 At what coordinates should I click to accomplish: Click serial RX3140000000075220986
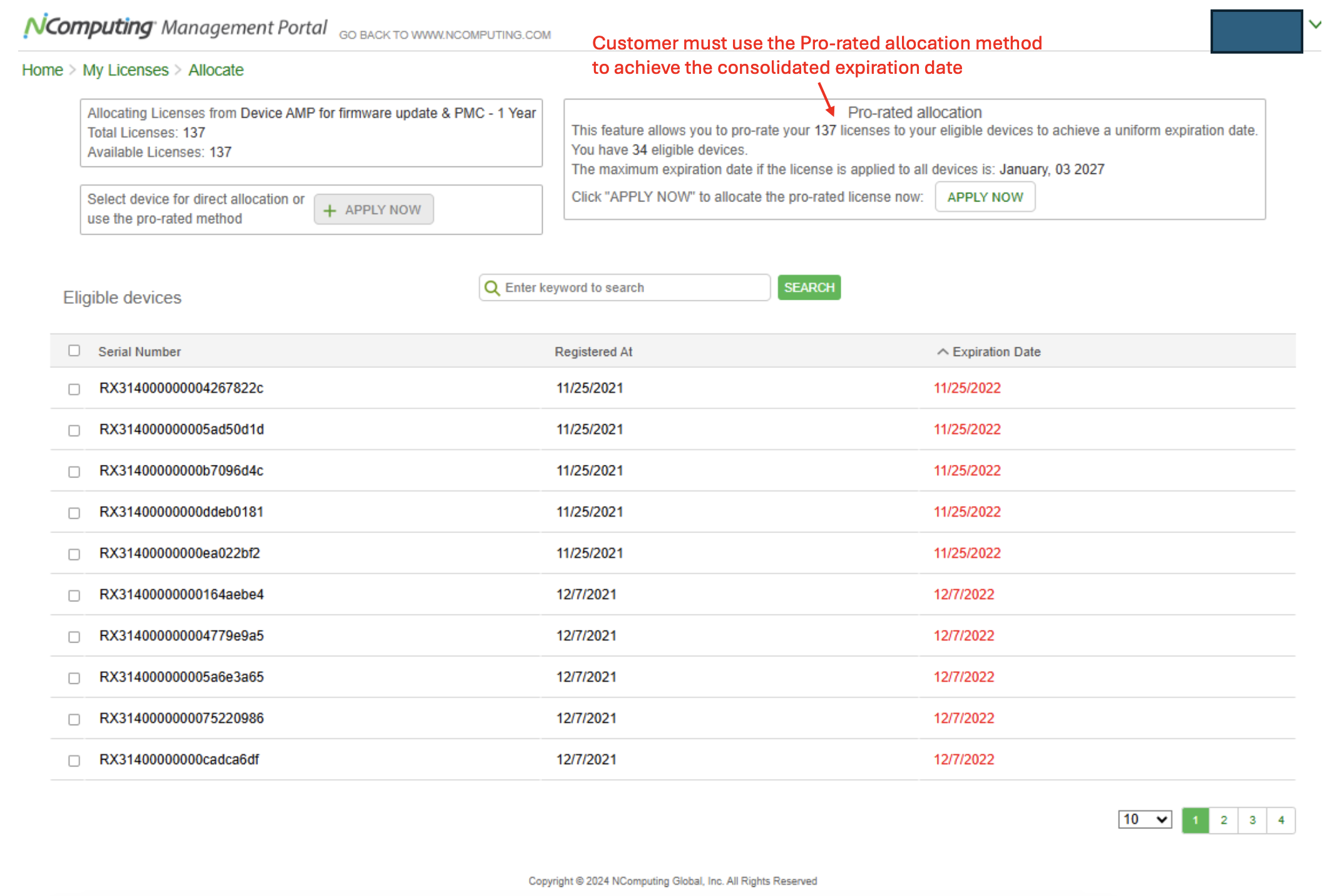pyautogui.click(x=182, y=718)
